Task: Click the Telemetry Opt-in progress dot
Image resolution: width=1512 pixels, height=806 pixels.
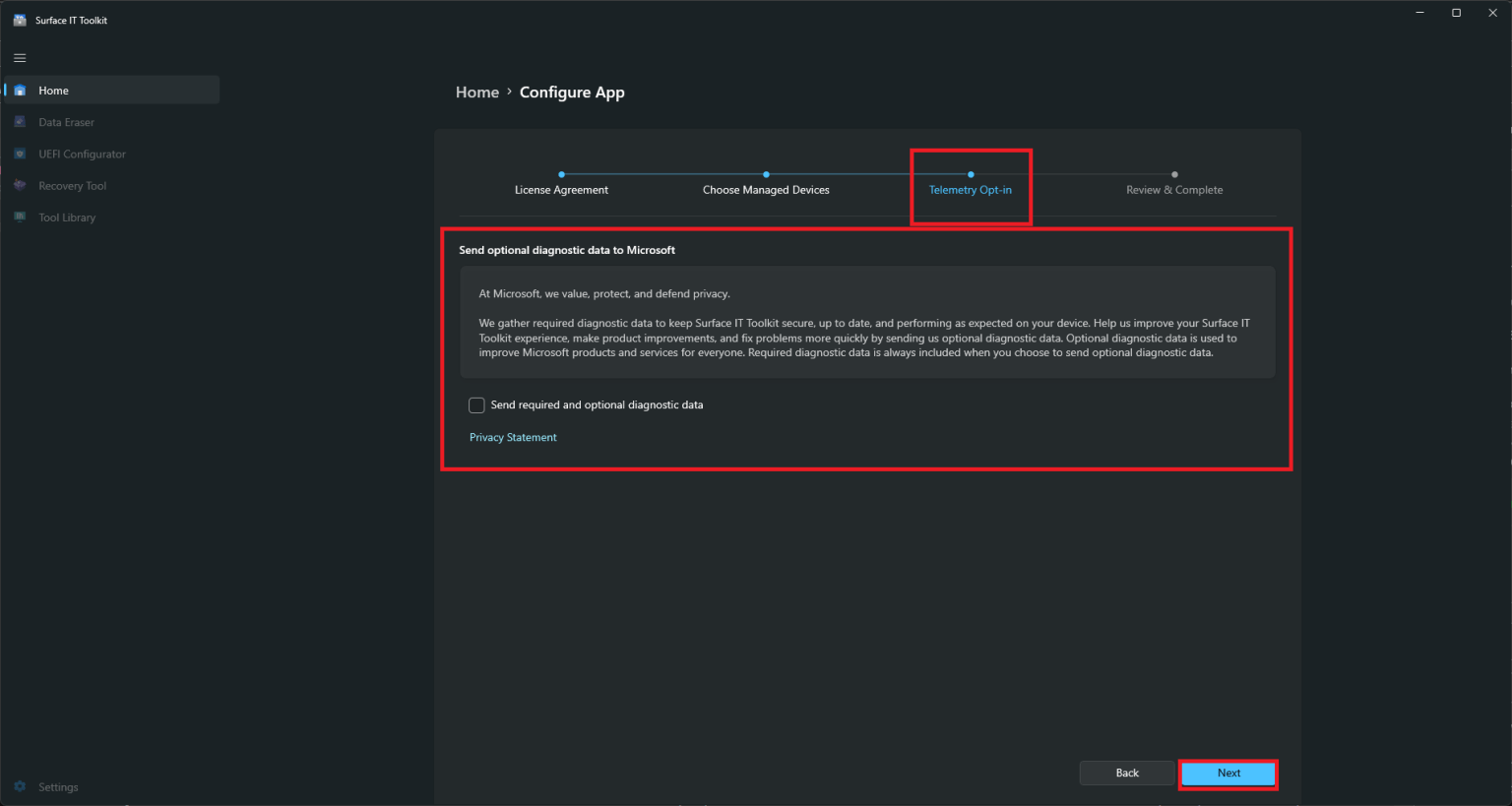Action: click(971, 172)
